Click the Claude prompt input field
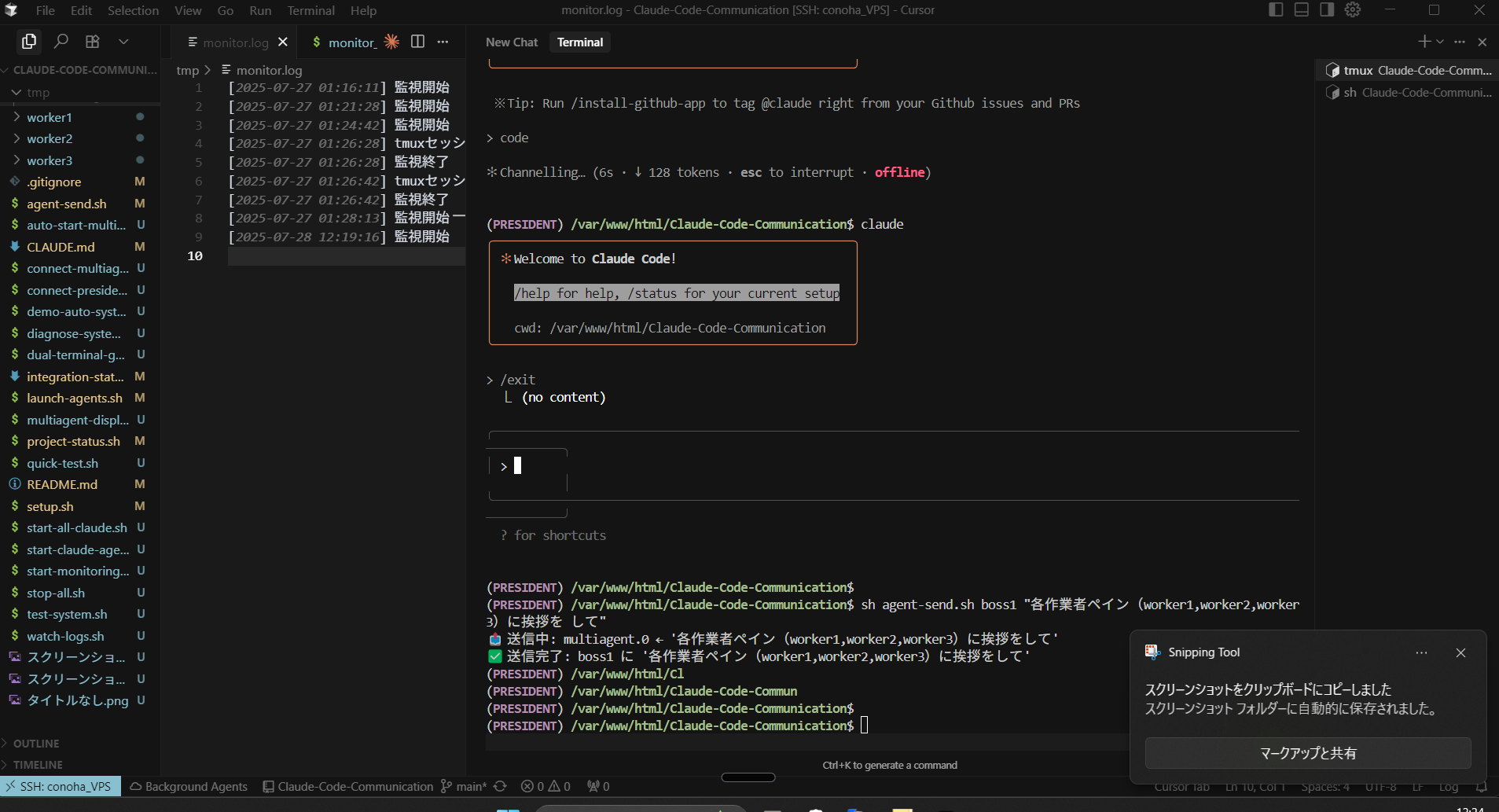The image size is (1499, 812). (x=894, y=466)
